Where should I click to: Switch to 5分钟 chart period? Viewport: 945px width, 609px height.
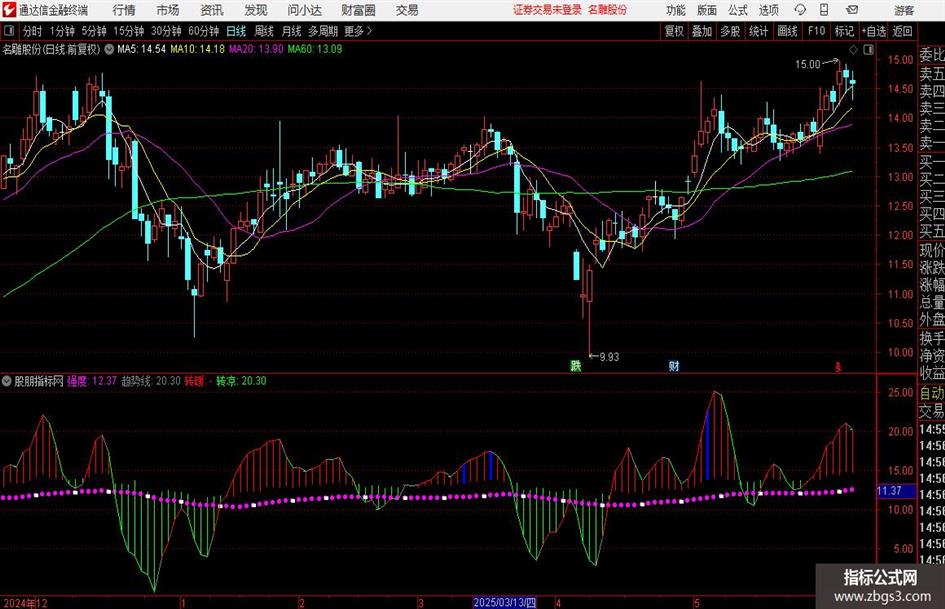pos(94,31)
